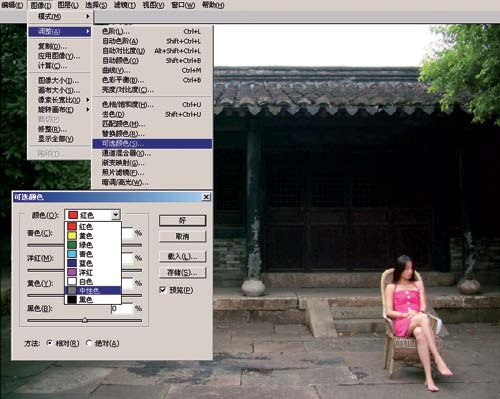
Task: Pick 绿色 in the color dropdown list
Action: [x=93, y=245]
